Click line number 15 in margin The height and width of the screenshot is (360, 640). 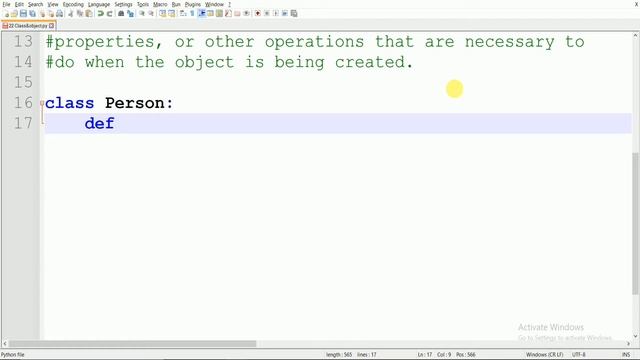click(x=23, y=82)
